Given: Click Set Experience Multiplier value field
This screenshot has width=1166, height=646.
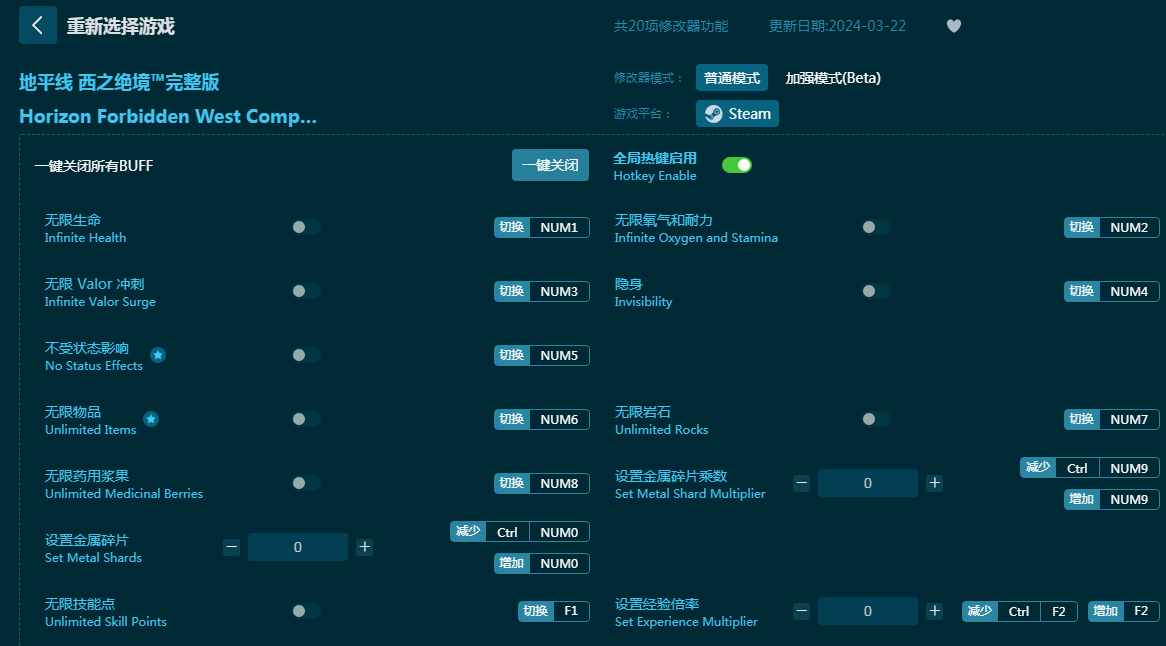Looking at the screenshot, I should pos(868,611).
